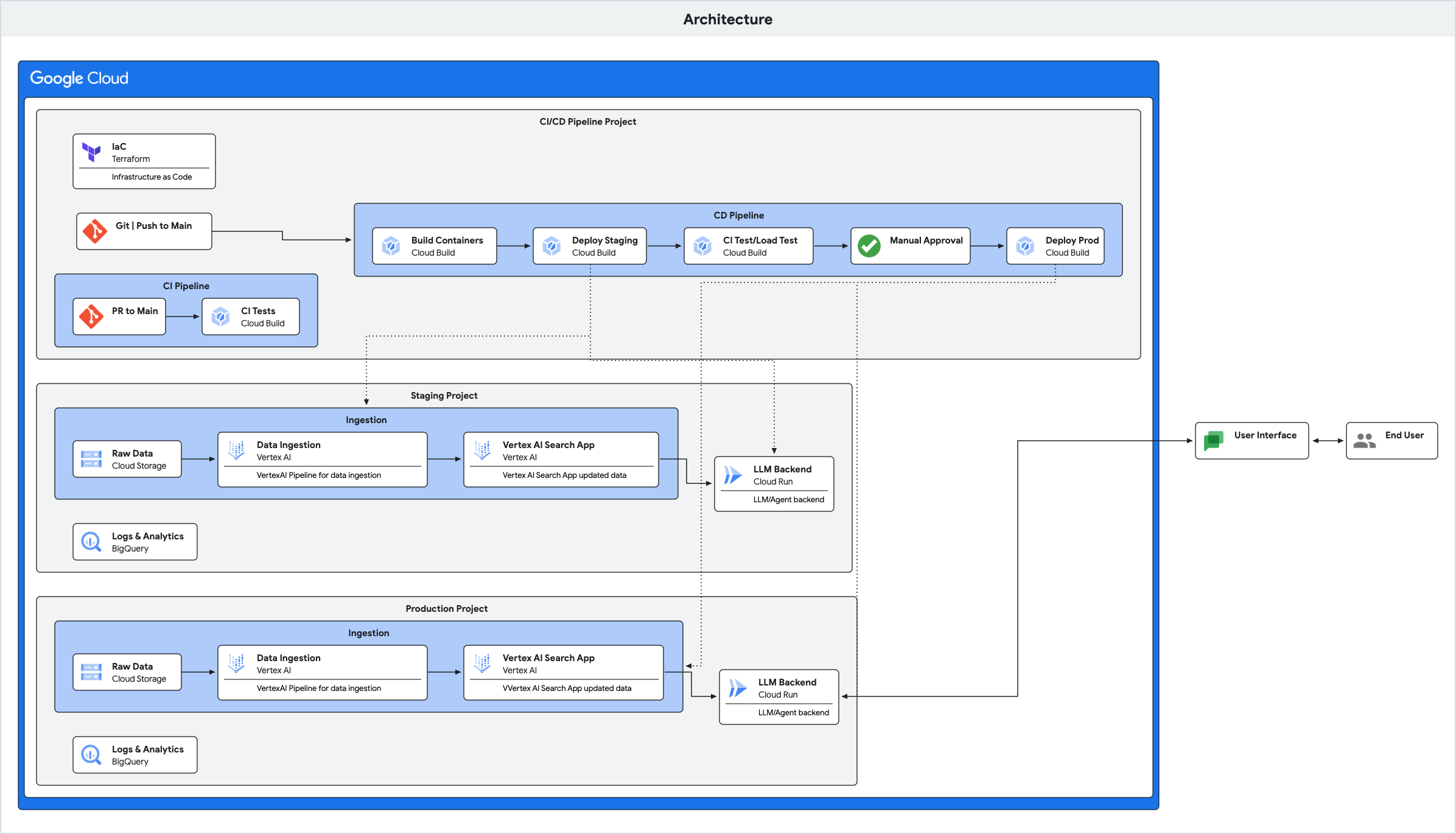This screenshot has width=1456, height=834.
Task: Select the Deploy Staging node
Action: pyautogui.click(x=589, y=246)
